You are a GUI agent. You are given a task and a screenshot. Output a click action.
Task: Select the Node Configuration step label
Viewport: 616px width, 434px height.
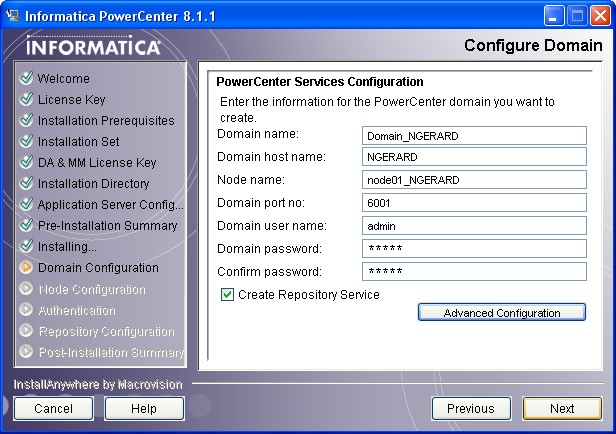92,289
